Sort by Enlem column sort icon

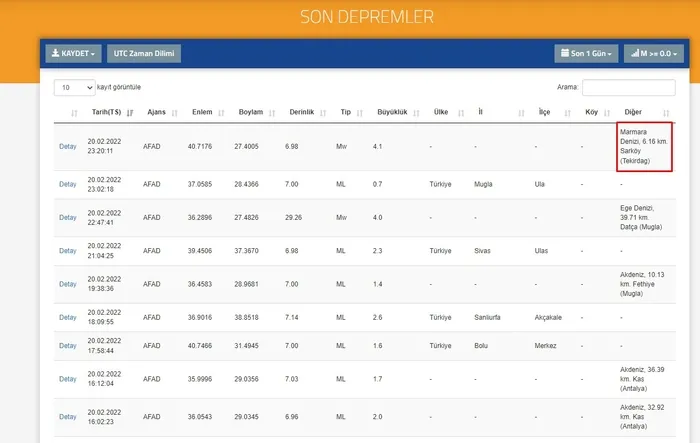(221, 113)
